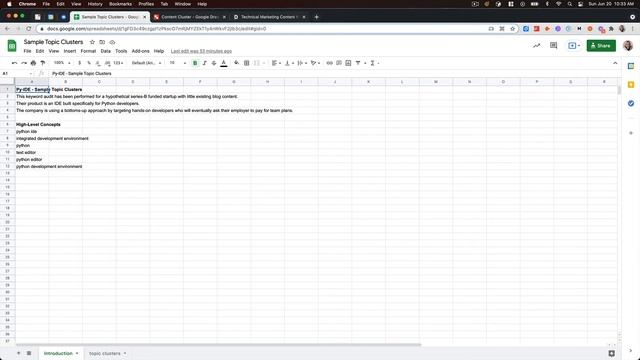Switch to the topic clusters sheet tab

(105, 353)
